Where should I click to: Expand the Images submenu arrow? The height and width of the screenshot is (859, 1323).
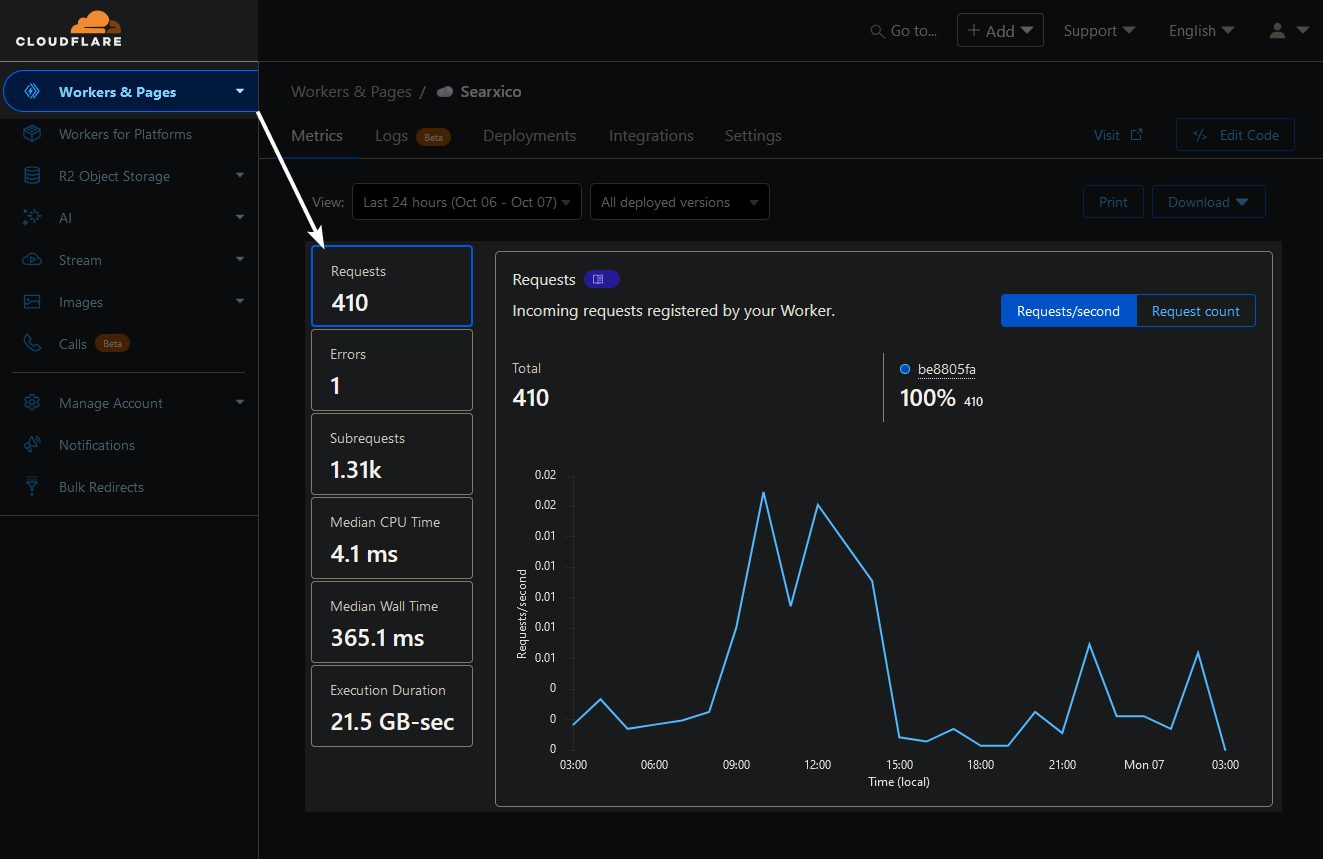coord(240,302)
